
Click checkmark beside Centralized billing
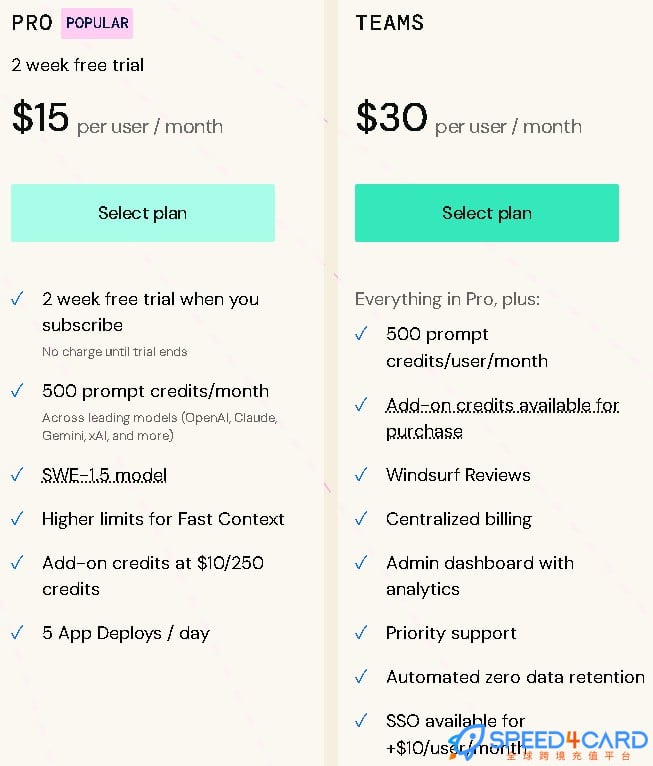coord(361,519)
